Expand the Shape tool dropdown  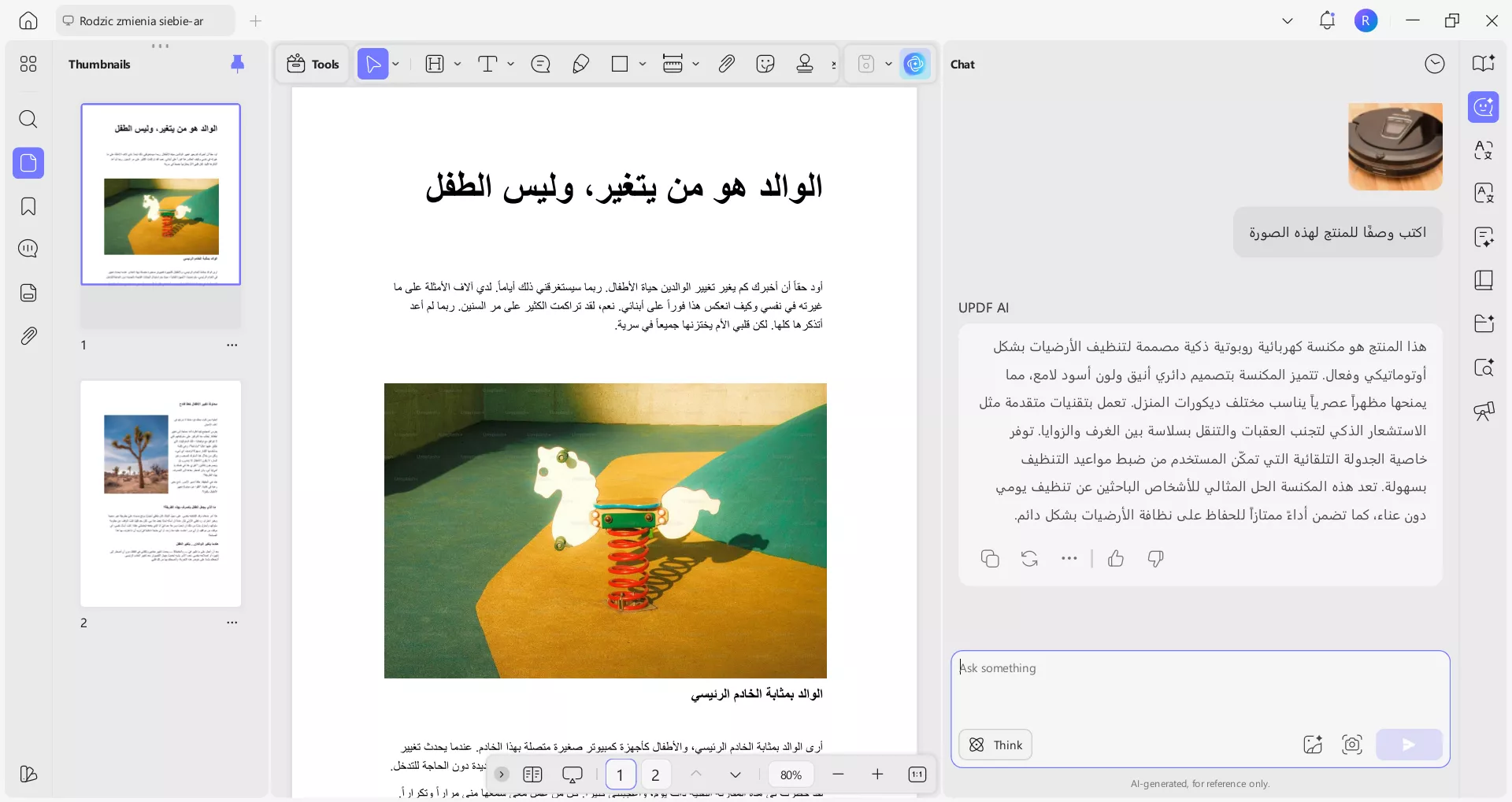pyautogui.click(x=643, y=64)
